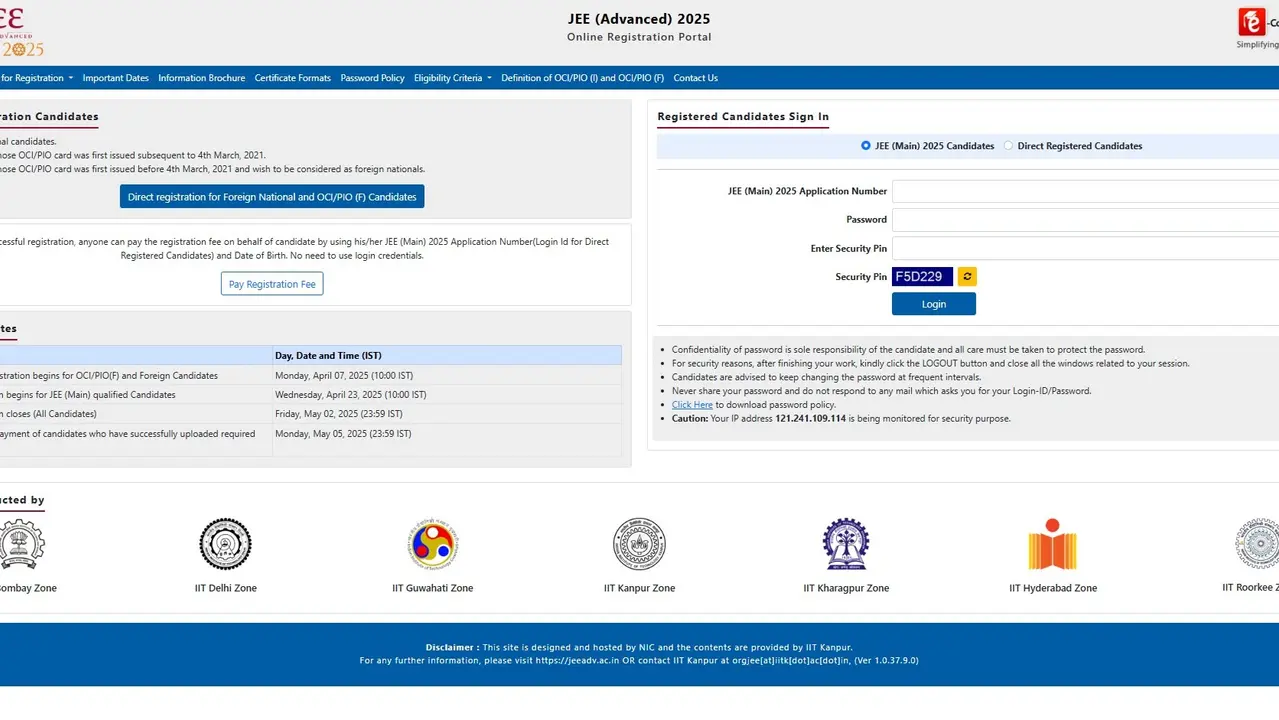Image resolution: width=1279 pixels, height=720 pixels.
Task: Click the IIT Kharagpur Zone logo
Action: 846,544
